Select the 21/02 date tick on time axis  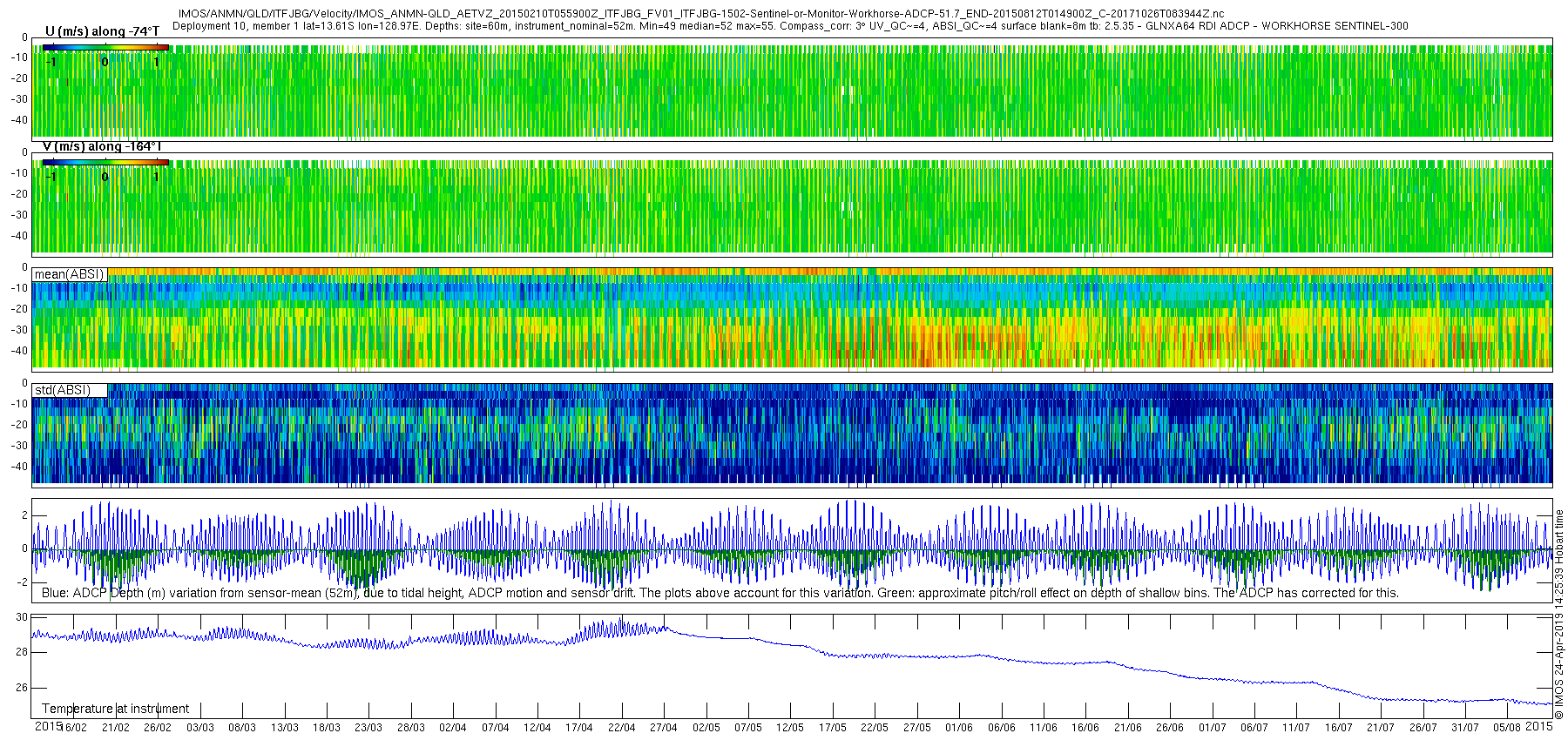click(116, 728)
